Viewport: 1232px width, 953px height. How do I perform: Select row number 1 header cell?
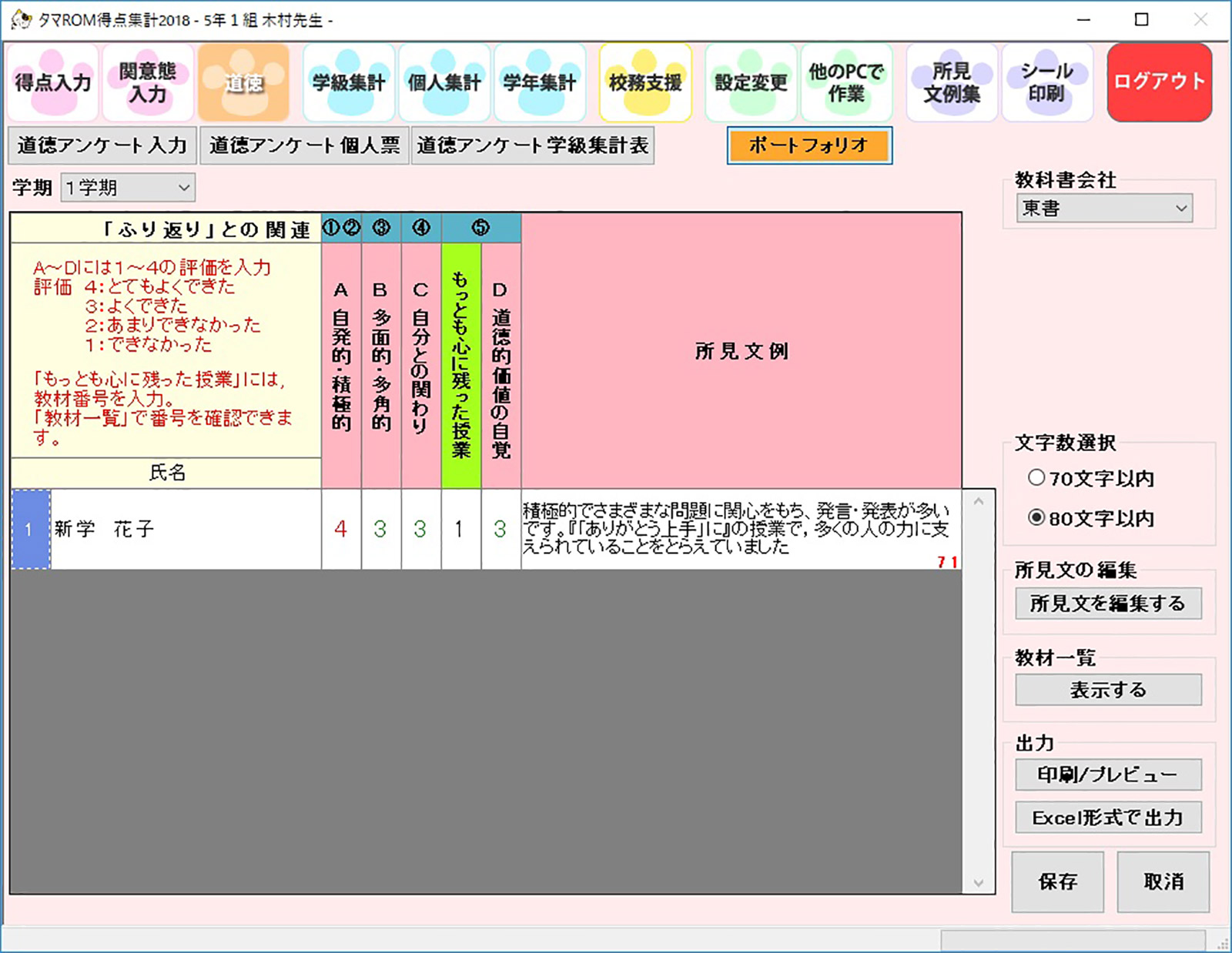(x=31, y=530)
